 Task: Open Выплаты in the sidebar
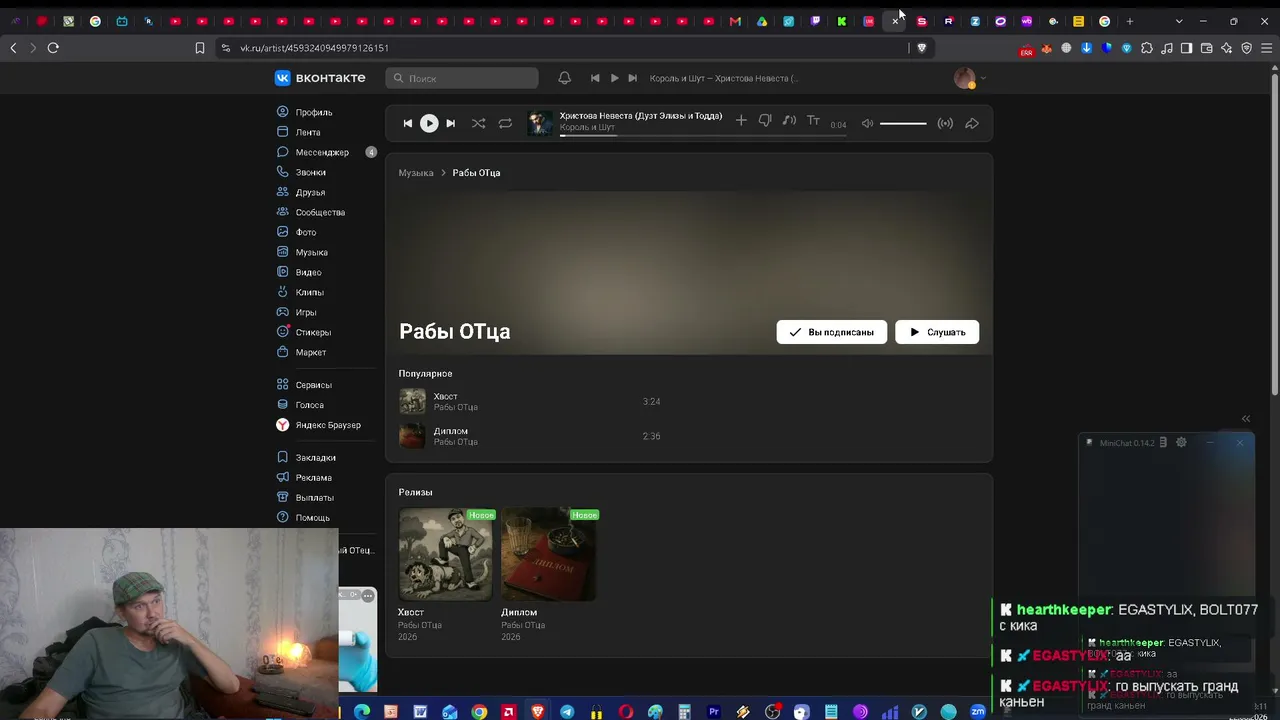click(304, 497)
